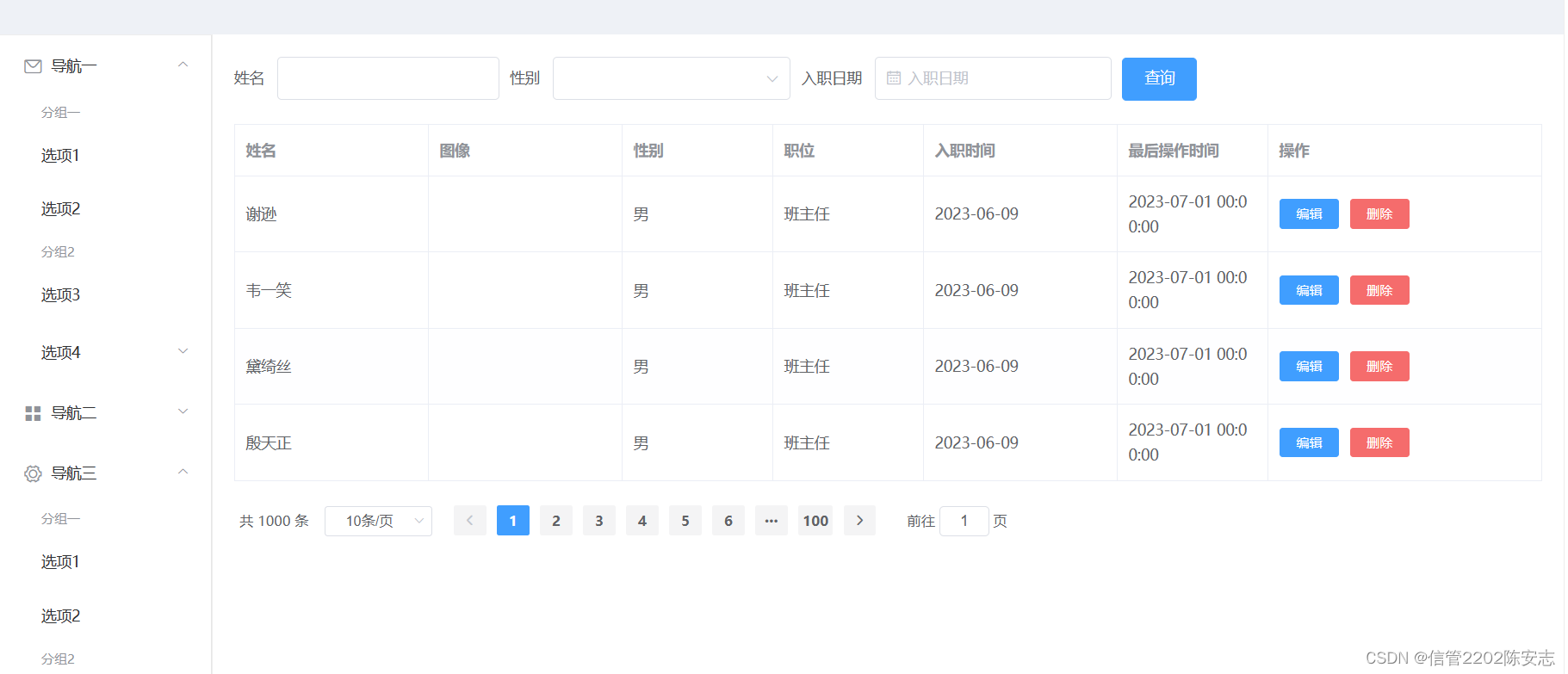Edit the 殷天正 row
This screenshot has height=674, width=1568.
[x=1309, y=442]
